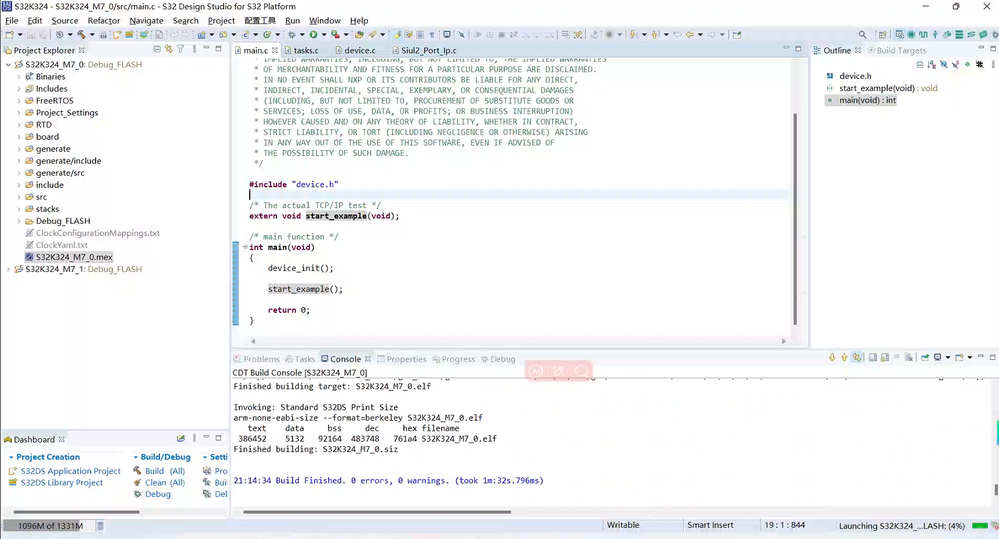Toggle Mark Occurrences toolbar button
The height and width of the screenshot is (539, 999).
tap(398, 34)
